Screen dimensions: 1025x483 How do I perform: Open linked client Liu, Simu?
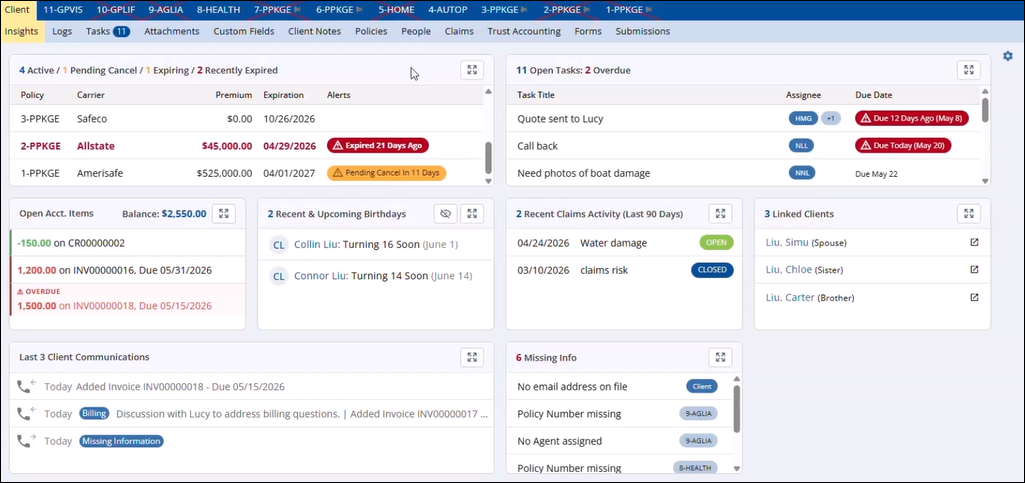click(787, 242)
